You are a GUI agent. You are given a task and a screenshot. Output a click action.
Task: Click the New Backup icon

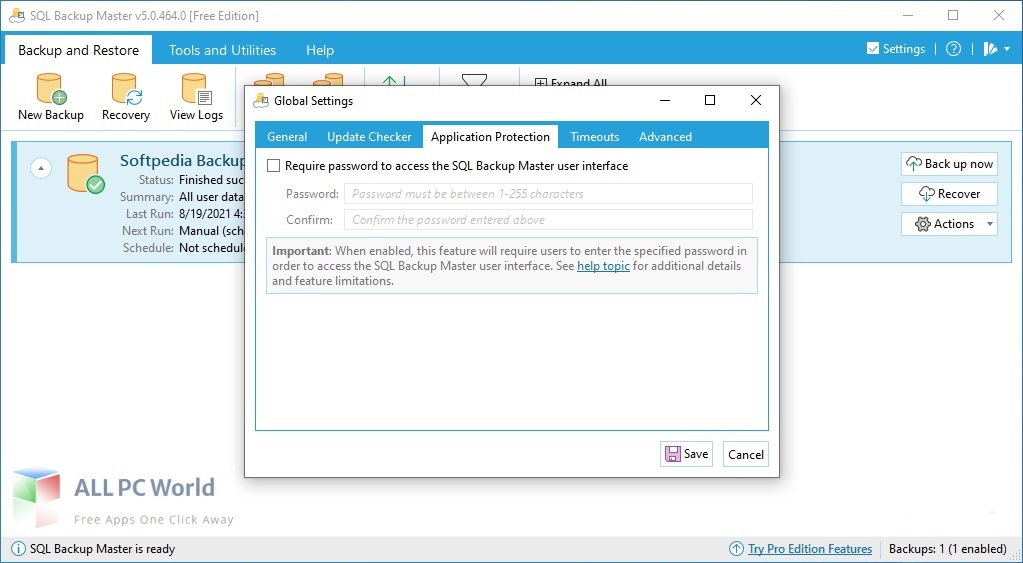coord(50,91)
